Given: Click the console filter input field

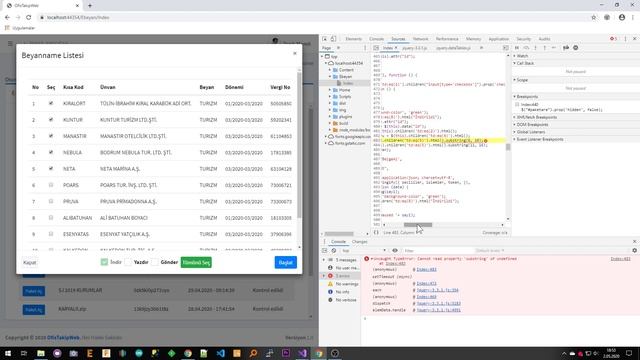Looking at the screenshot, I should point(437,250).
